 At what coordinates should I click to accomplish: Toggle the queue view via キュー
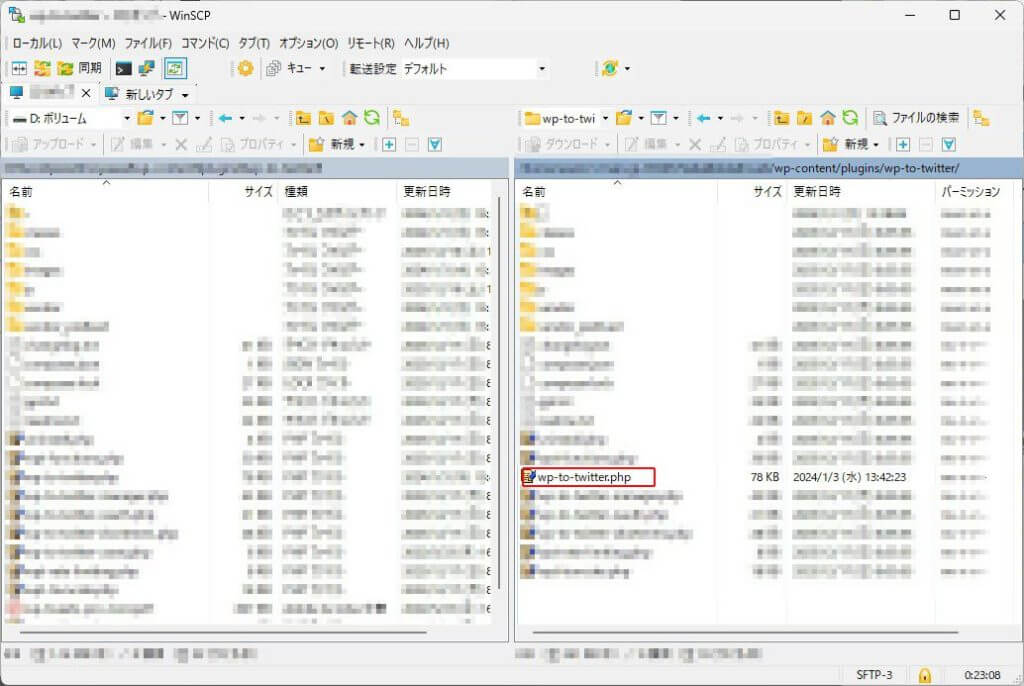298,69
